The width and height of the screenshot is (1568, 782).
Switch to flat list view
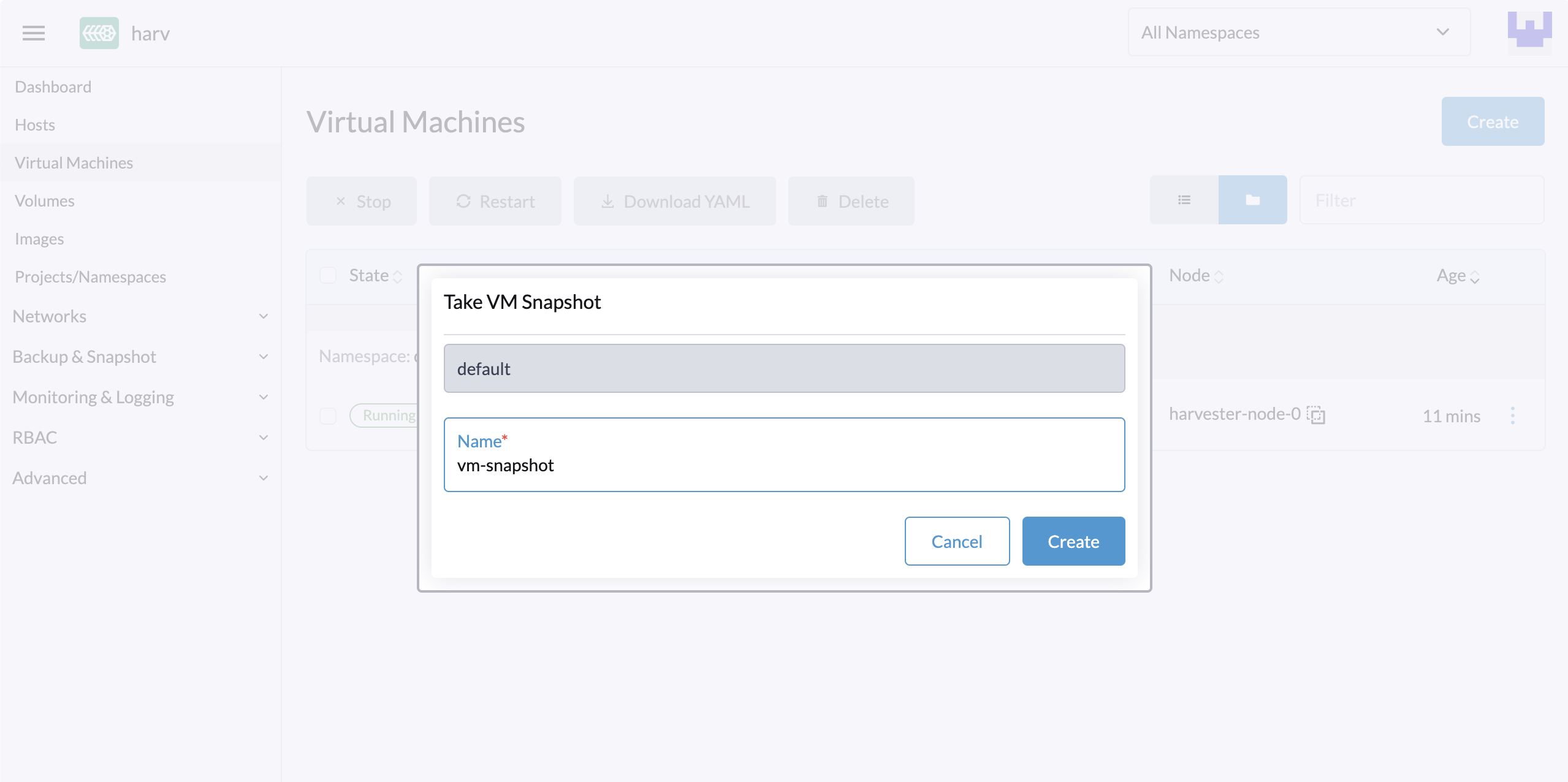(x=1184, y=200)
